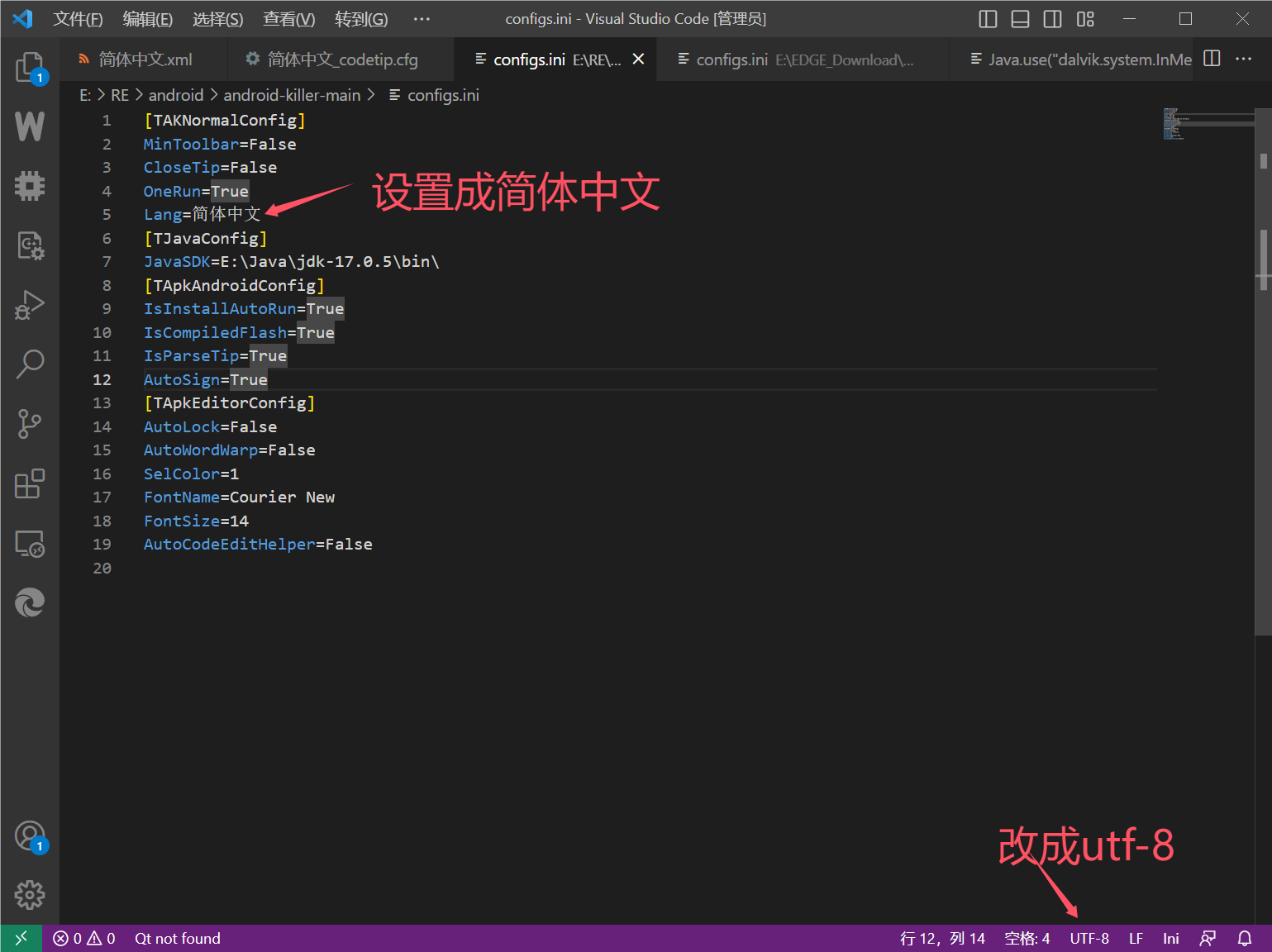1272x952 pixels.
Task: Click the notifications bell in the status bar
Action: click(x=1246, y=938)
